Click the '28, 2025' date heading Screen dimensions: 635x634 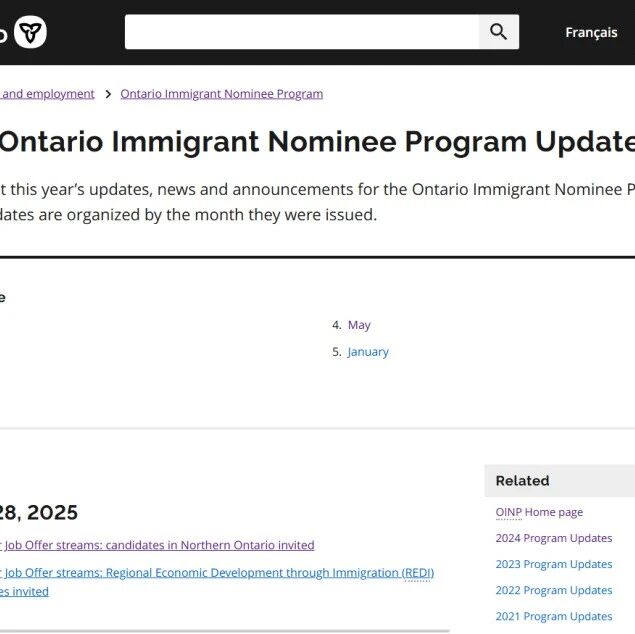click(38, 513)
